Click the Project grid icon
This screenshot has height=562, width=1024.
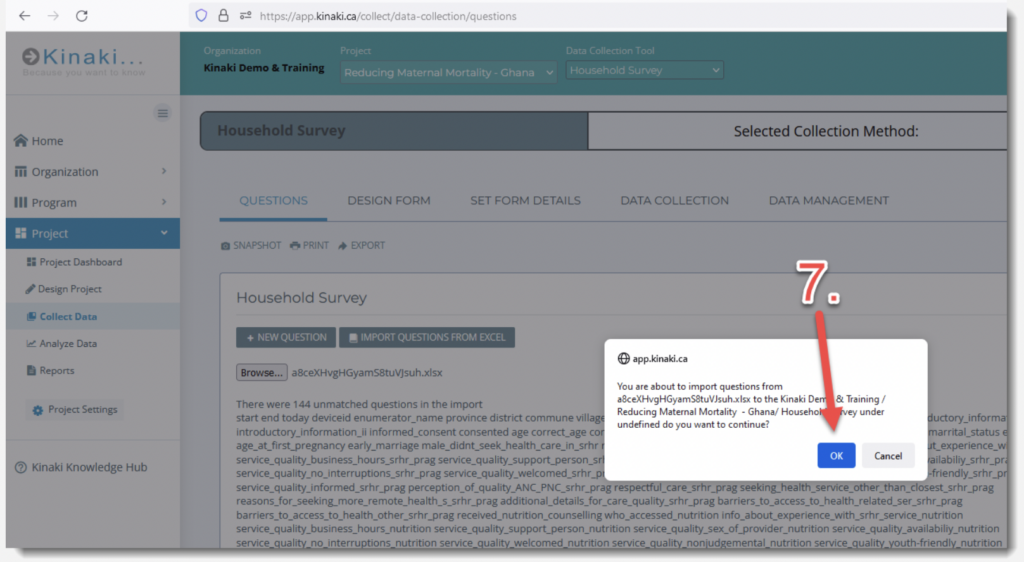click(x=21, y=233)
